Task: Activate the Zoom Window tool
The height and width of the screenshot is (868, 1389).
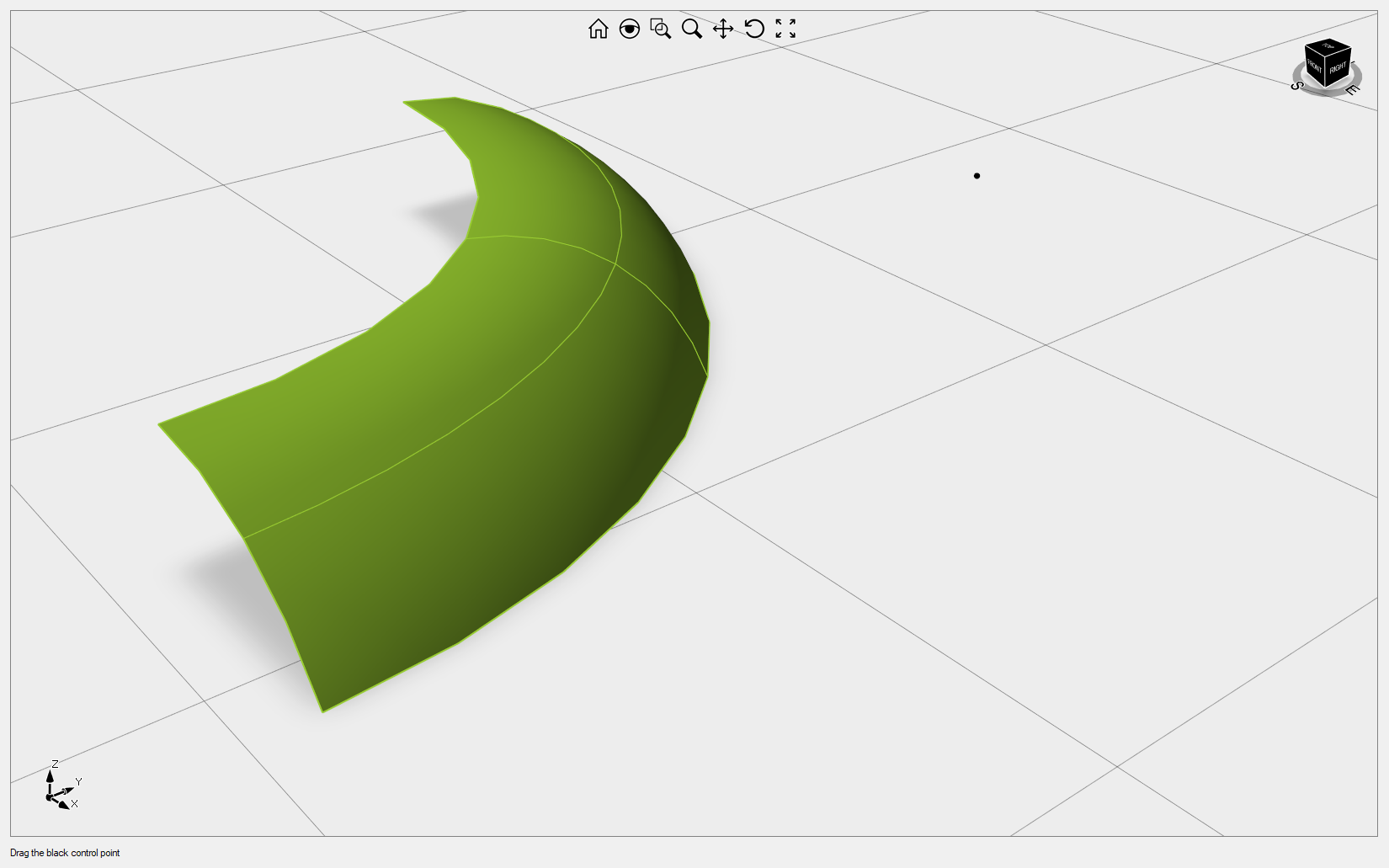Action: click(x=661, y=29)
